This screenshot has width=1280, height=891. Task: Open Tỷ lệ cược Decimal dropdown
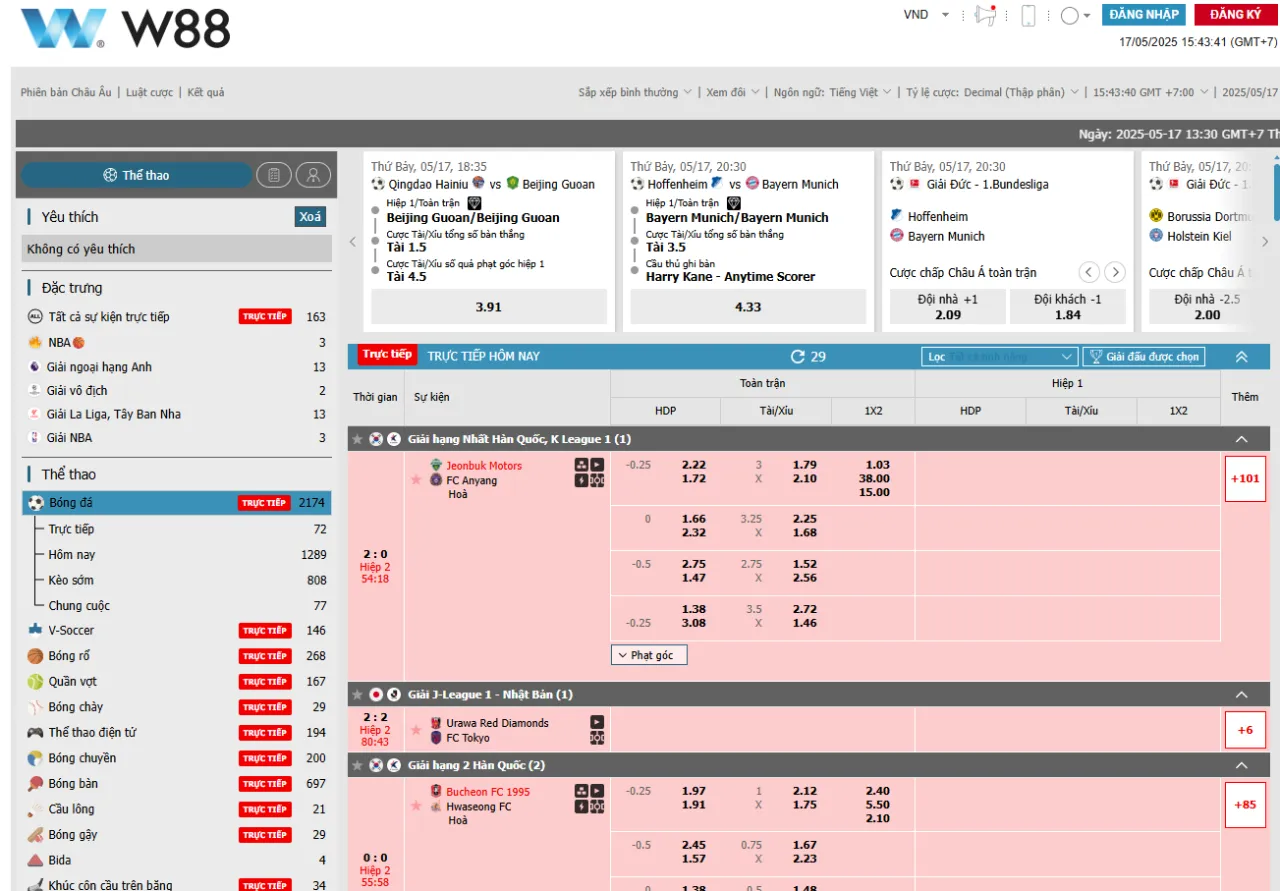[993, 92]
